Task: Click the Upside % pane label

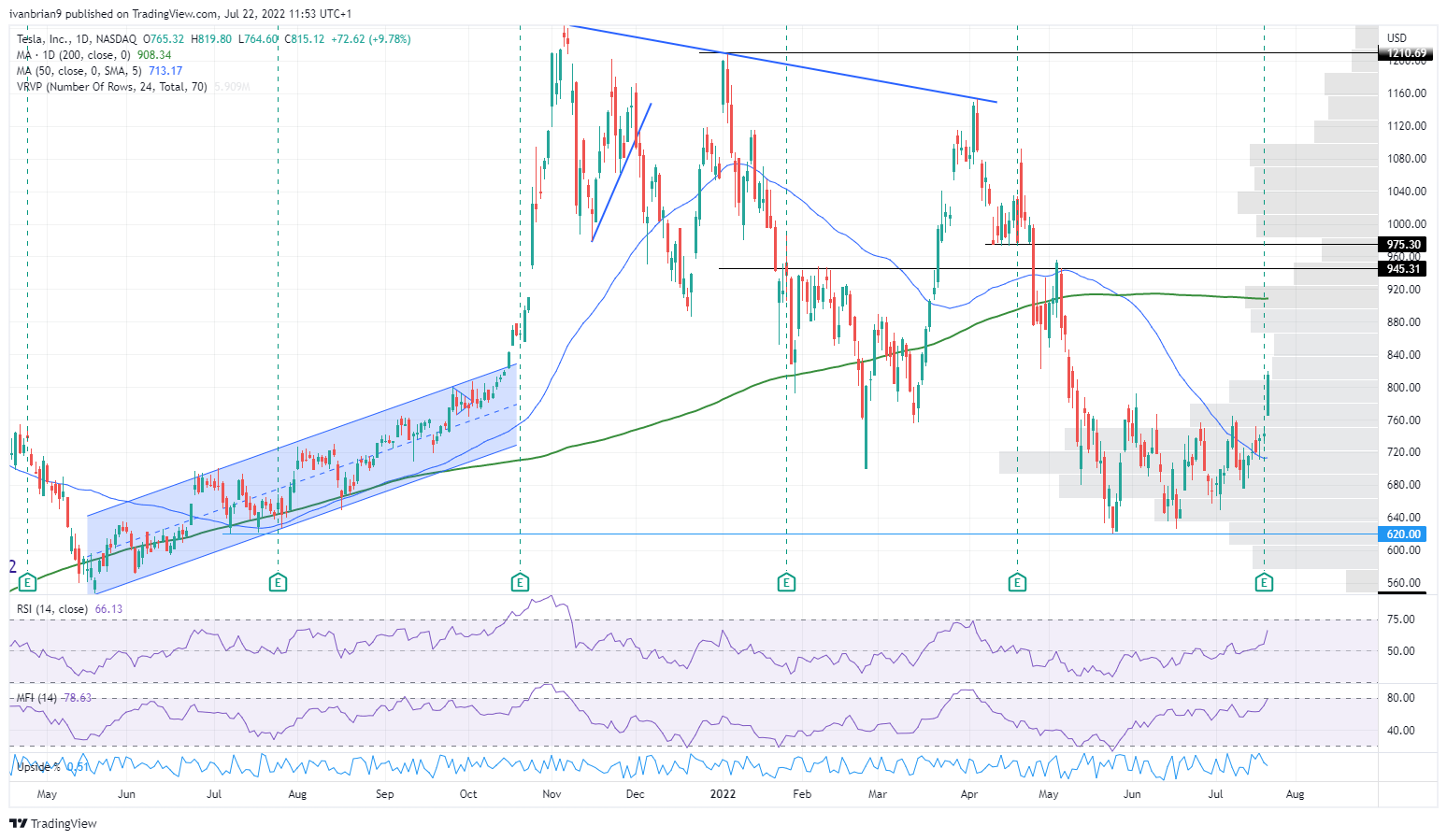Action: point(39,767)
